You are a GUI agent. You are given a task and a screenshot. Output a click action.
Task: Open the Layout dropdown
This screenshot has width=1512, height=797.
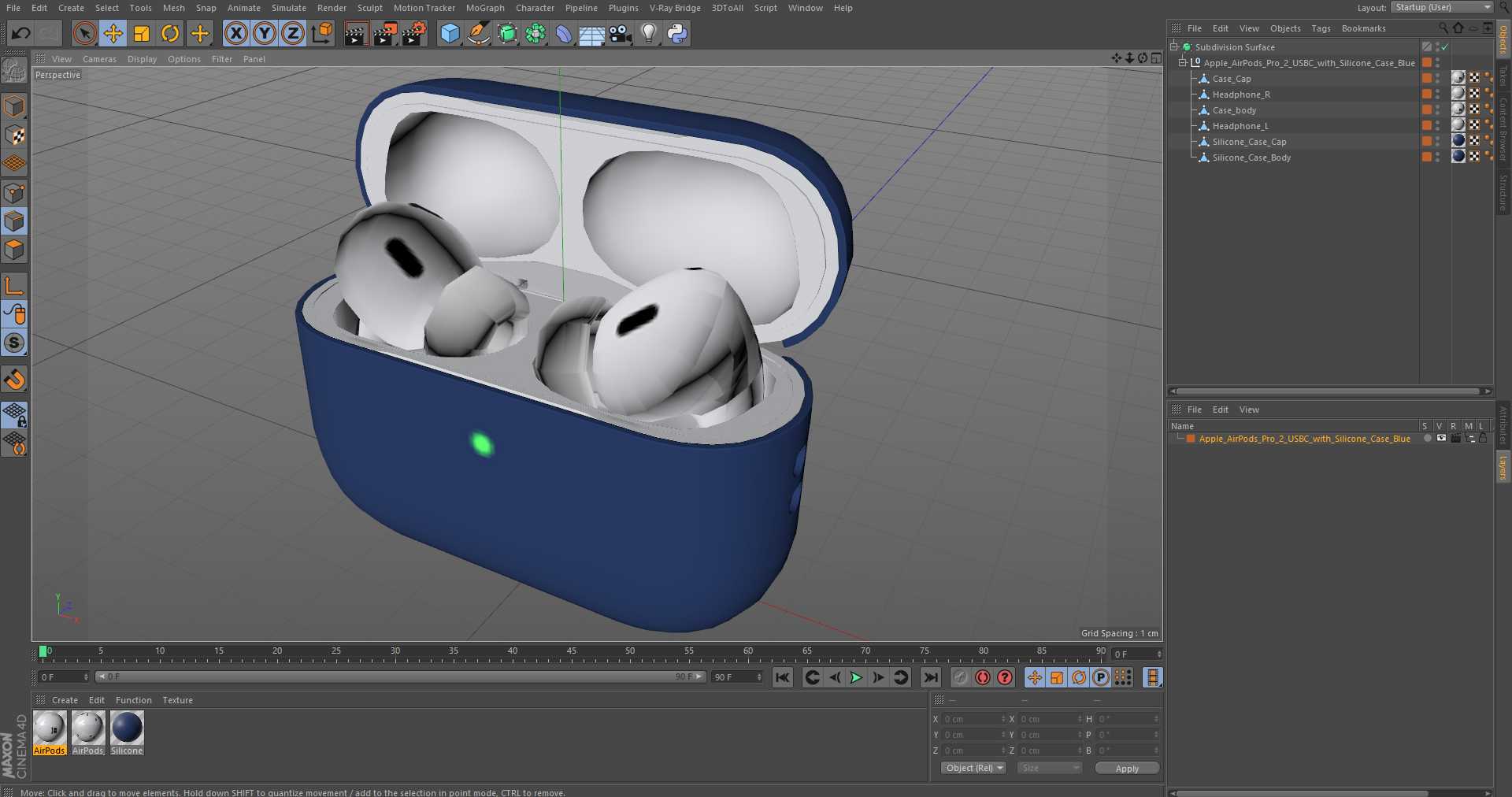1442,7
